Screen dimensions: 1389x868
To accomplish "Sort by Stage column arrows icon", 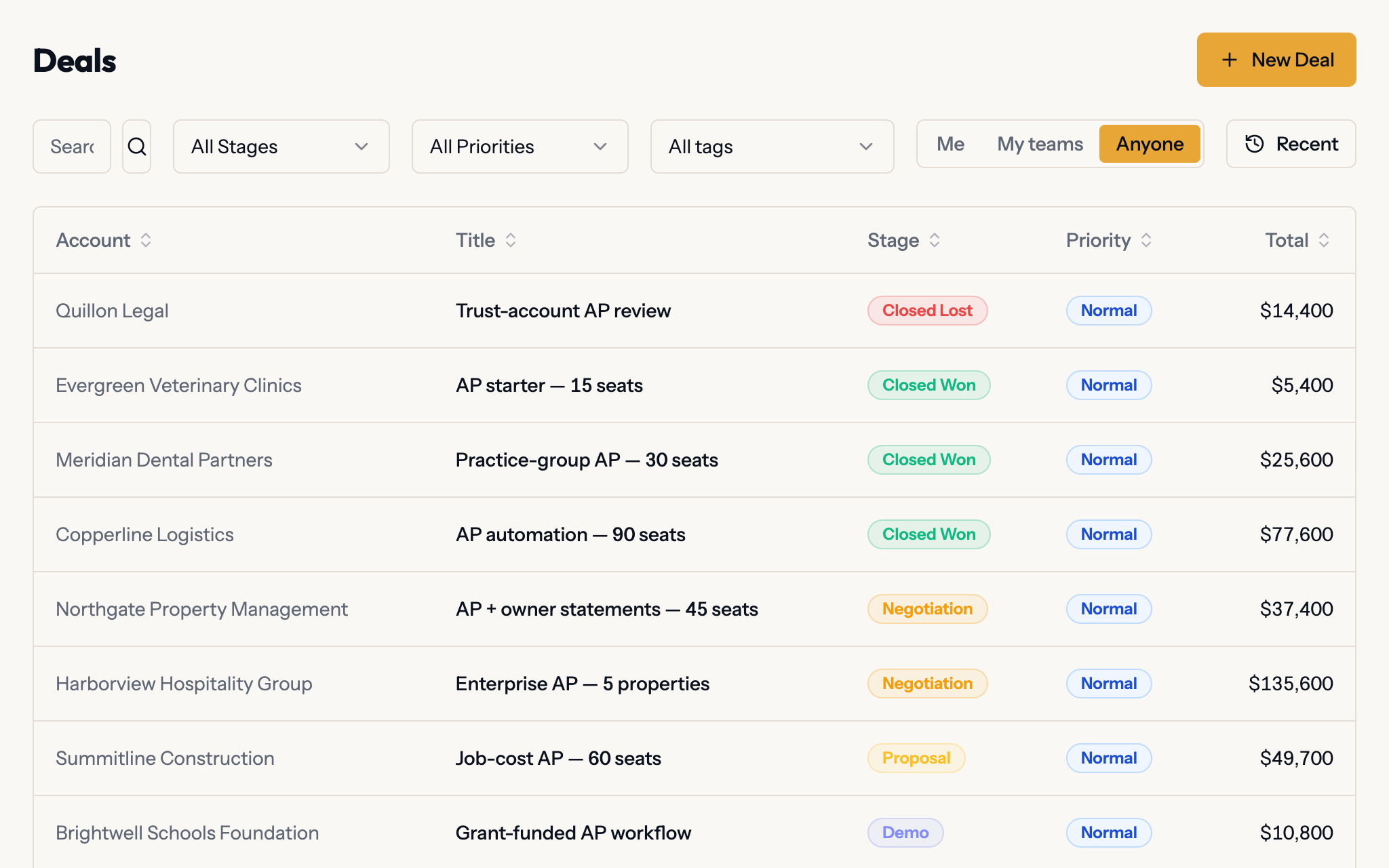I will coord(935,240).
